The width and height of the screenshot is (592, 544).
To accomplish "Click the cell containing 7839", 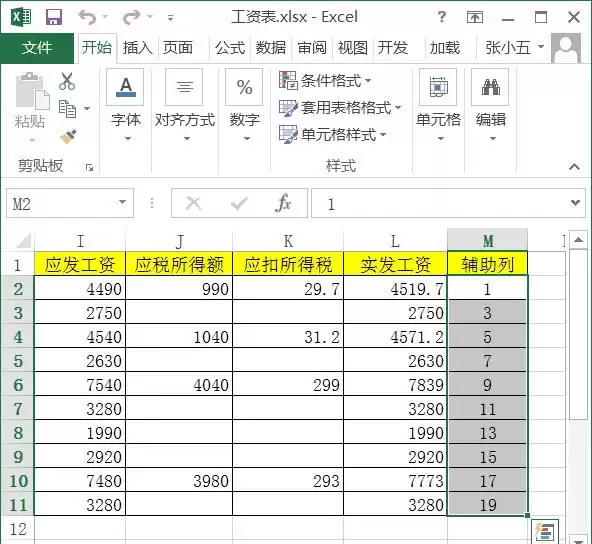I will coord(395,384).
